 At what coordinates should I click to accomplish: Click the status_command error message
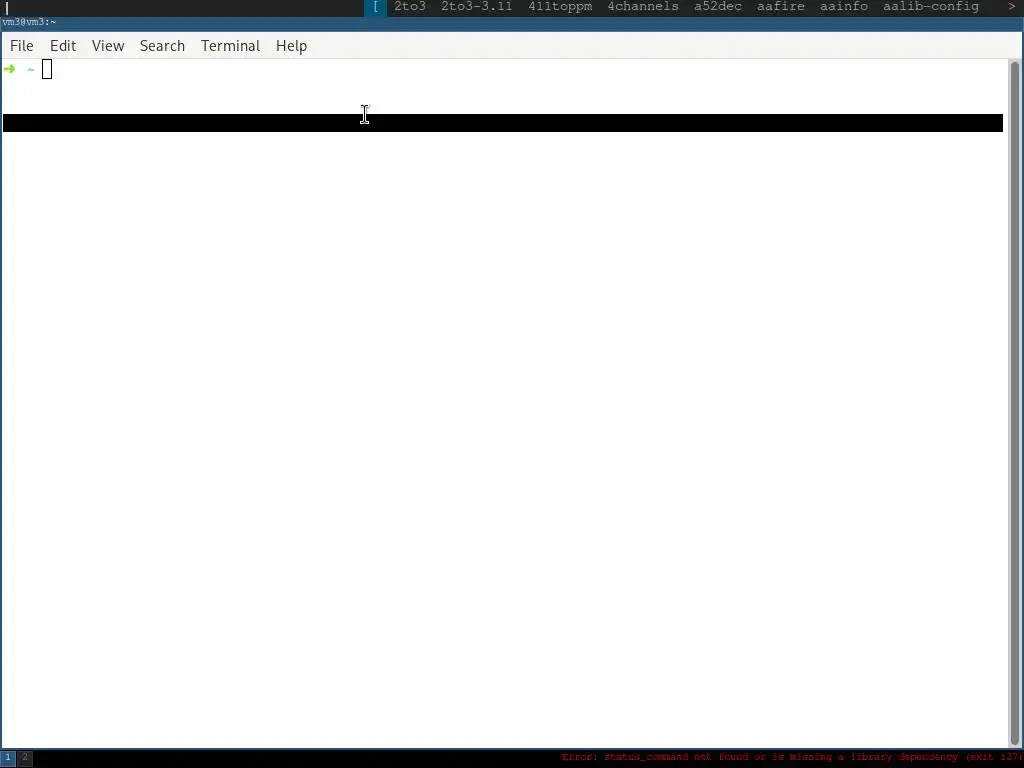point(791,757)
